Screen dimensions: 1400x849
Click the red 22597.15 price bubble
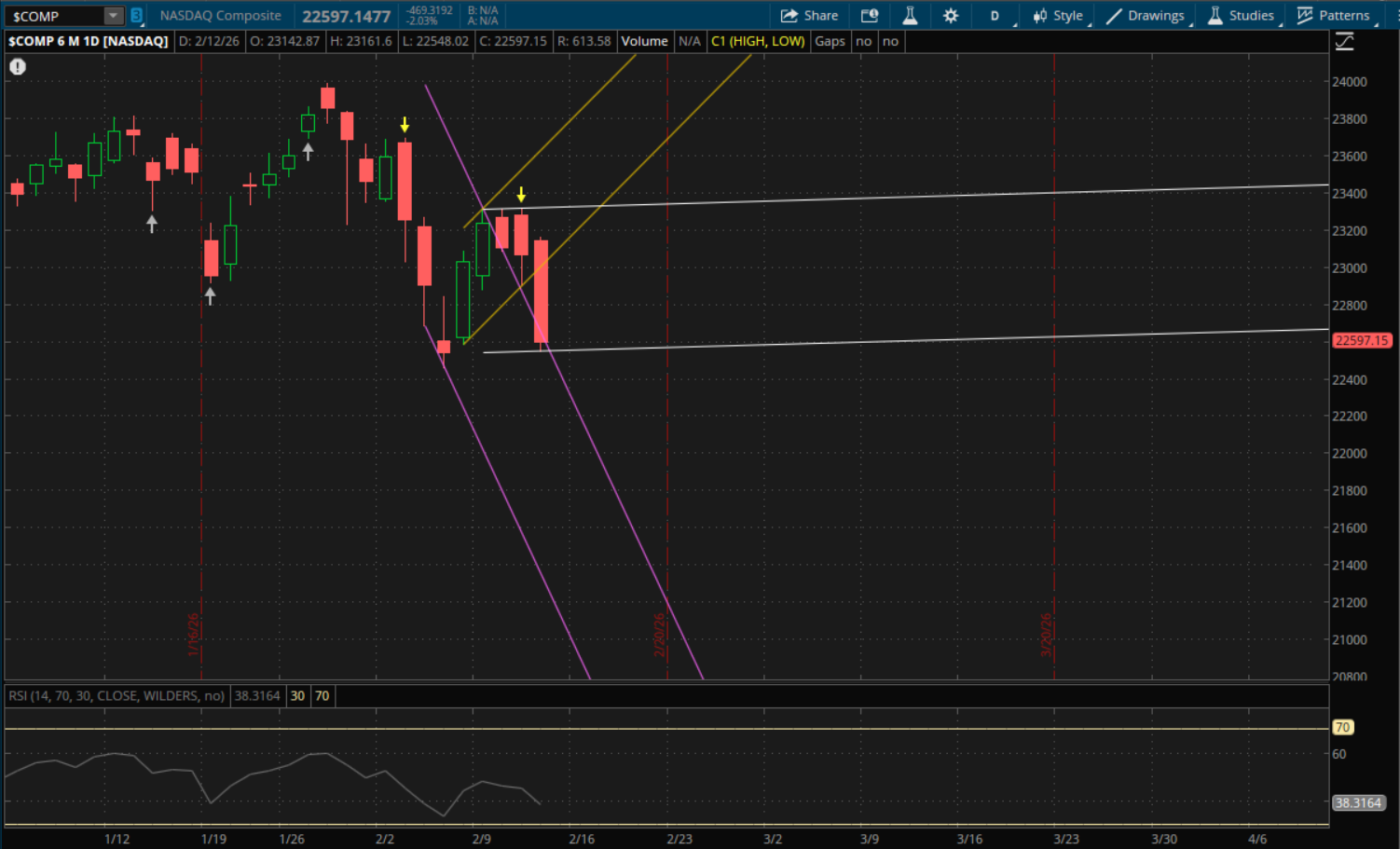point(1362,341)
